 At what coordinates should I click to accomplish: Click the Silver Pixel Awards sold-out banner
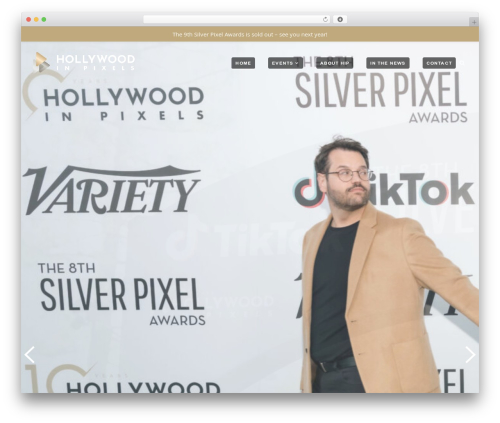tap(250, 34)
